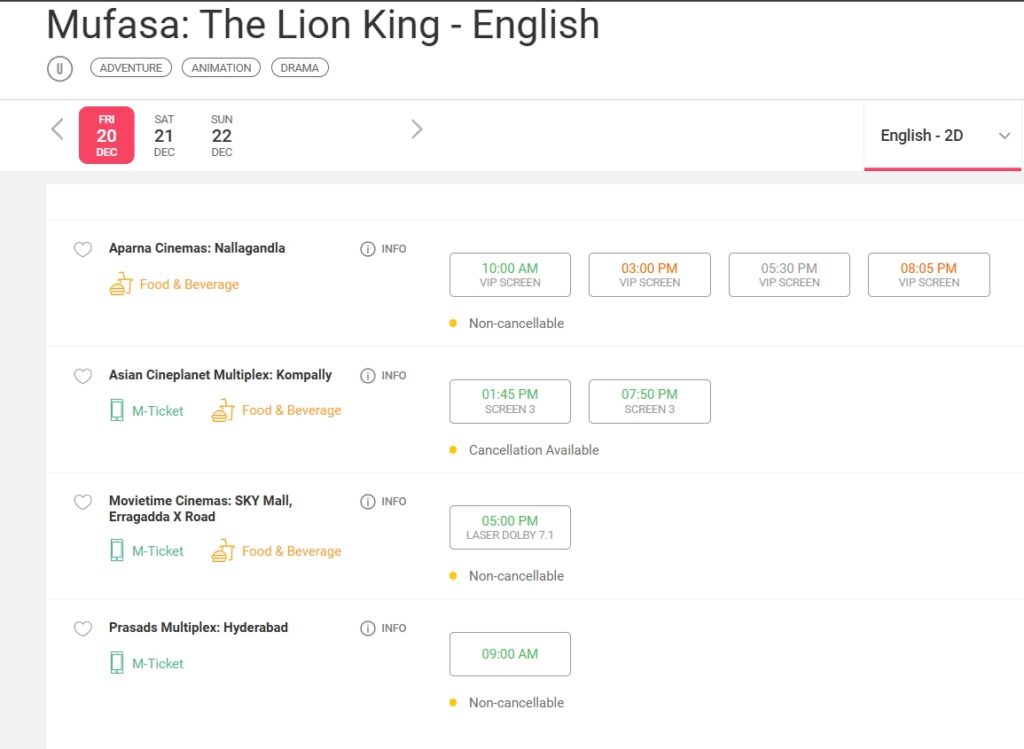Image resolution: width=1024 pixels, height=749 pixels.
Task: Show next dates with right chevron
Action: pos(417,129)
